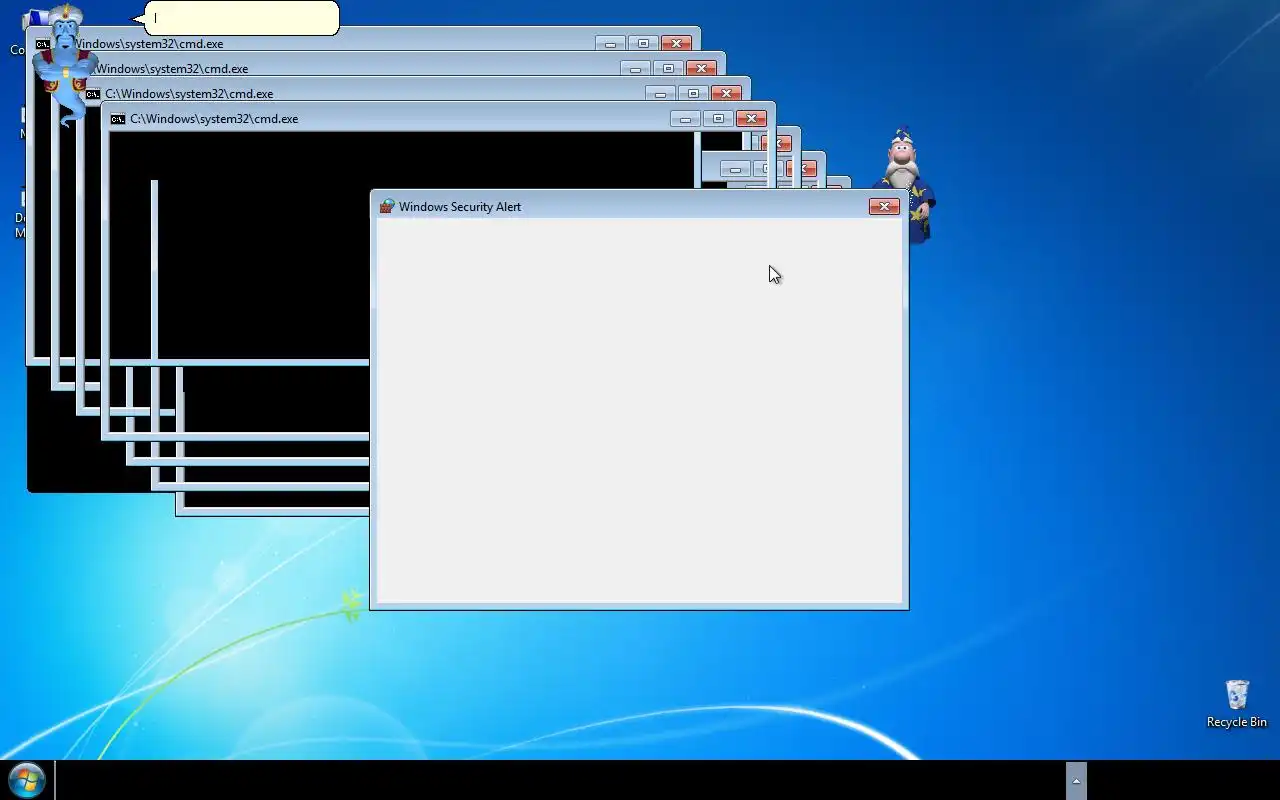This screenshot has width=1280, height=800.
Task: Maximize the uppermost cmd.exe window
Action: coord(643,44)
